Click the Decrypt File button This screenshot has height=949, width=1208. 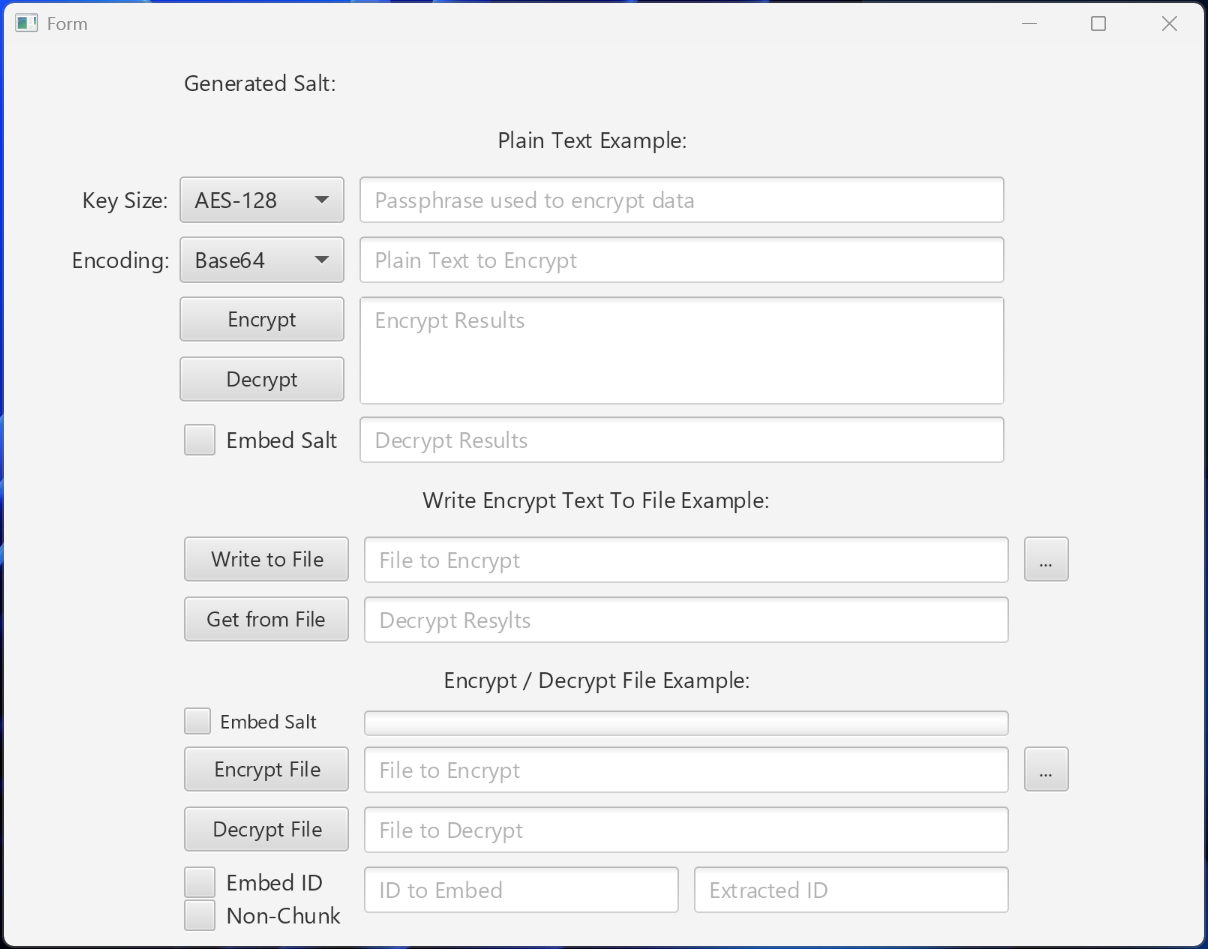266,830
